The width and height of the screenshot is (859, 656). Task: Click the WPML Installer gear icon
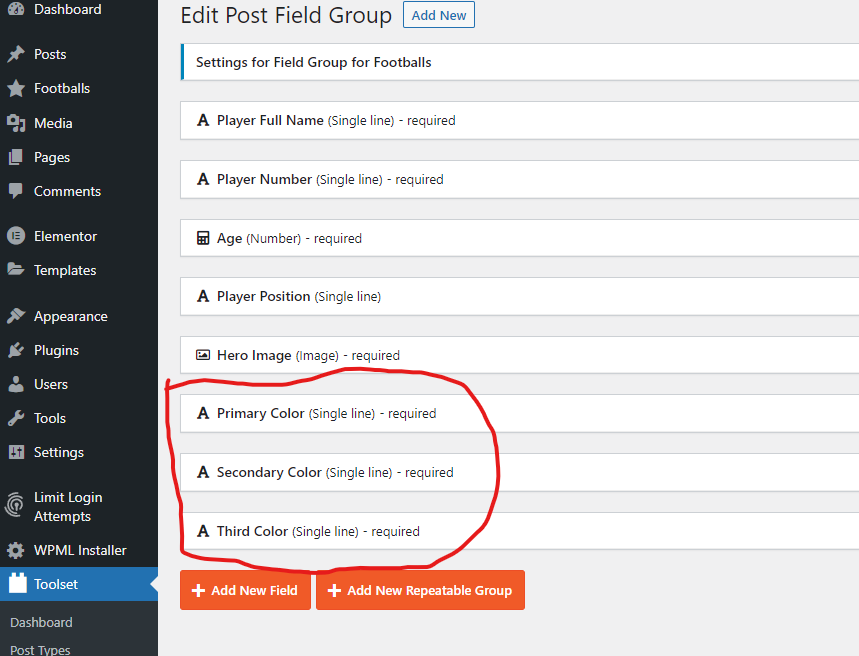pos(16,550)
